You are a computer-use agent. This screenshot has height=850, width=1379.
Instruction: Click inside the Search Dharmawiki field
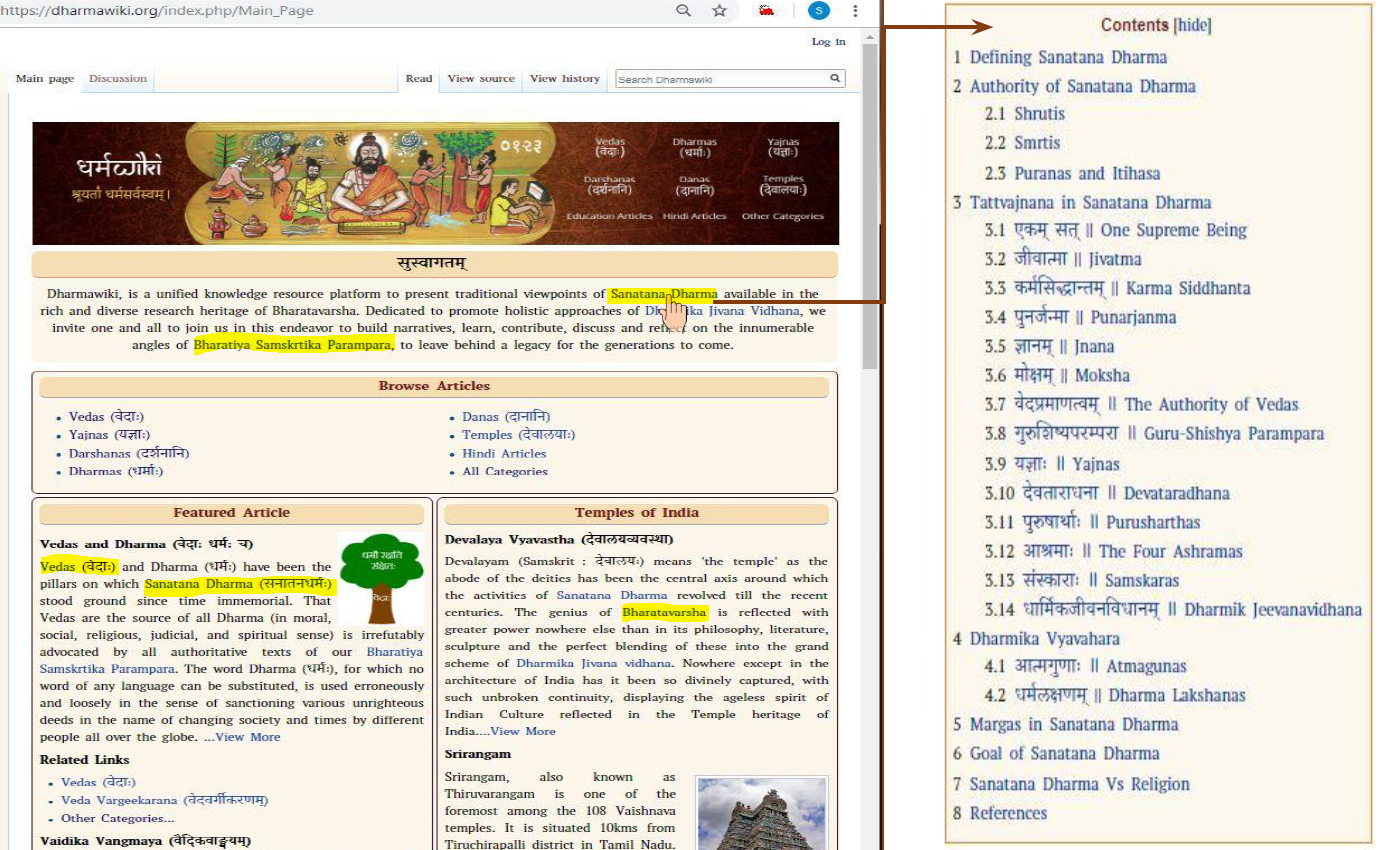(x=720, y=79)
